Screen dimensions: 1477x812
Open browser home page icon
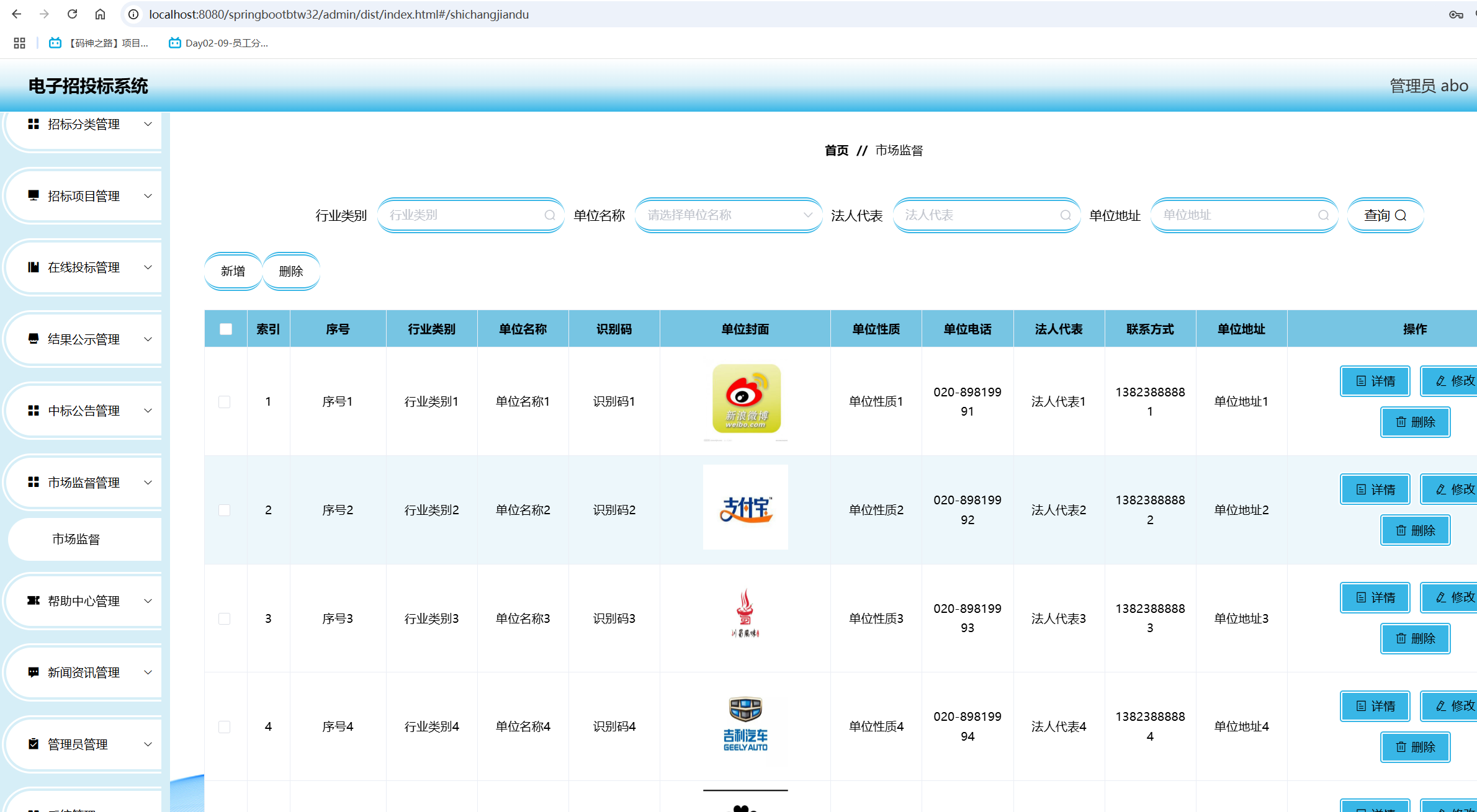tap(100, 14)
